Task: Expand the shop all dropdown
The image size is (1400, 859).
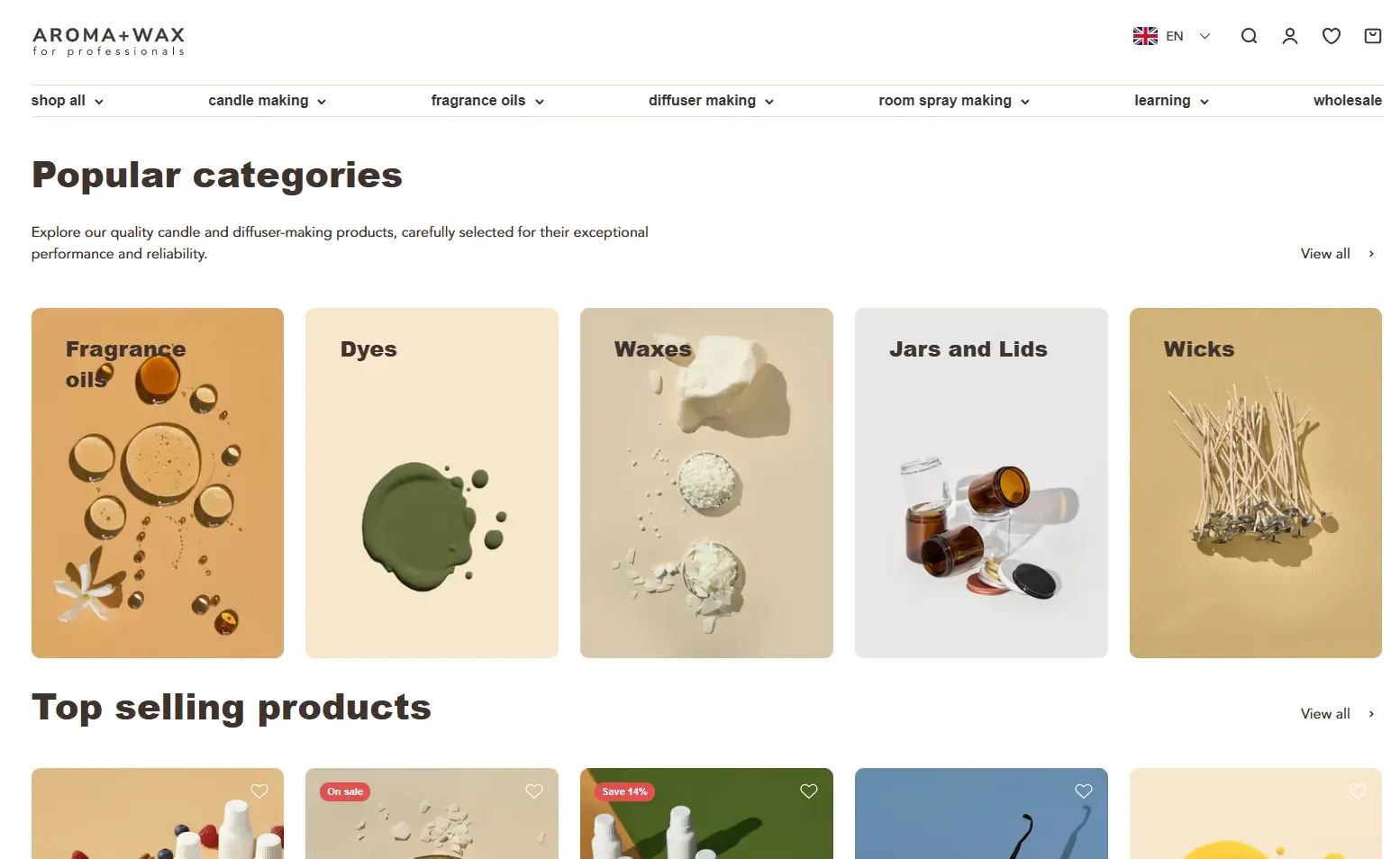Action: (x=68, y=101)
